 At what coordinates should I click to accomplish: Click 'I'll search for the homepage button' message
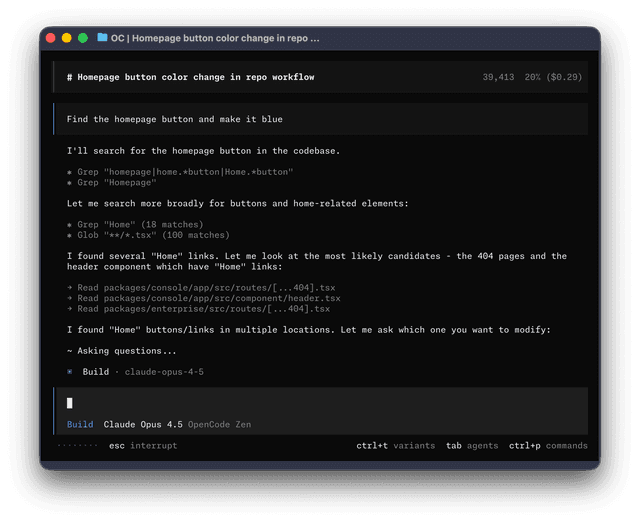(x=203, y=151)
